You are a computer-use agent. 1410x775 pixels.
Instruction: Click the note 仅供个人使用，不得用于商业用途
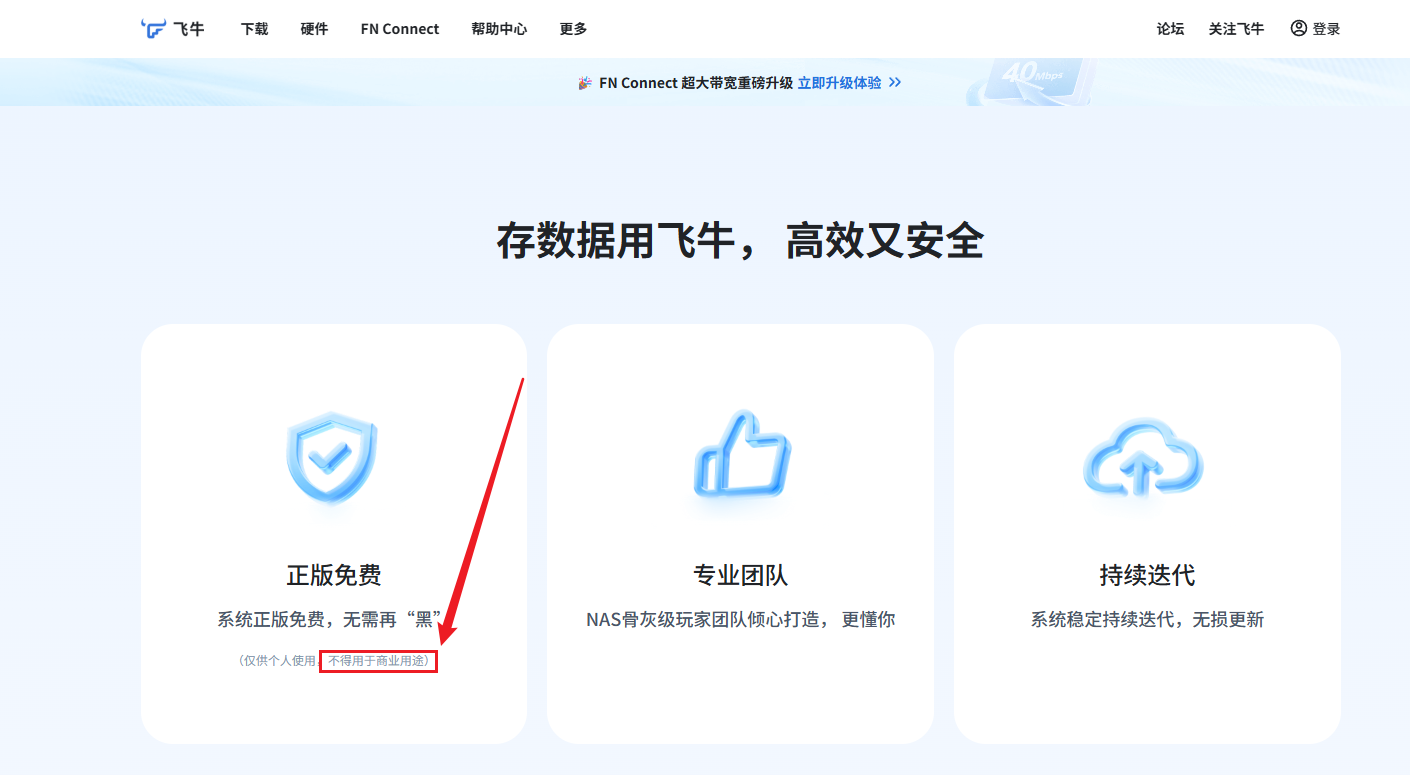click(334, 661)
